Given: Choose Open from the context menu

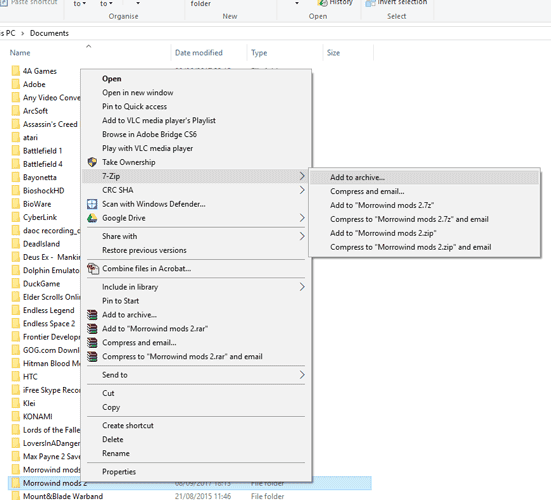Looking at the screenshot, I should 112,79.
